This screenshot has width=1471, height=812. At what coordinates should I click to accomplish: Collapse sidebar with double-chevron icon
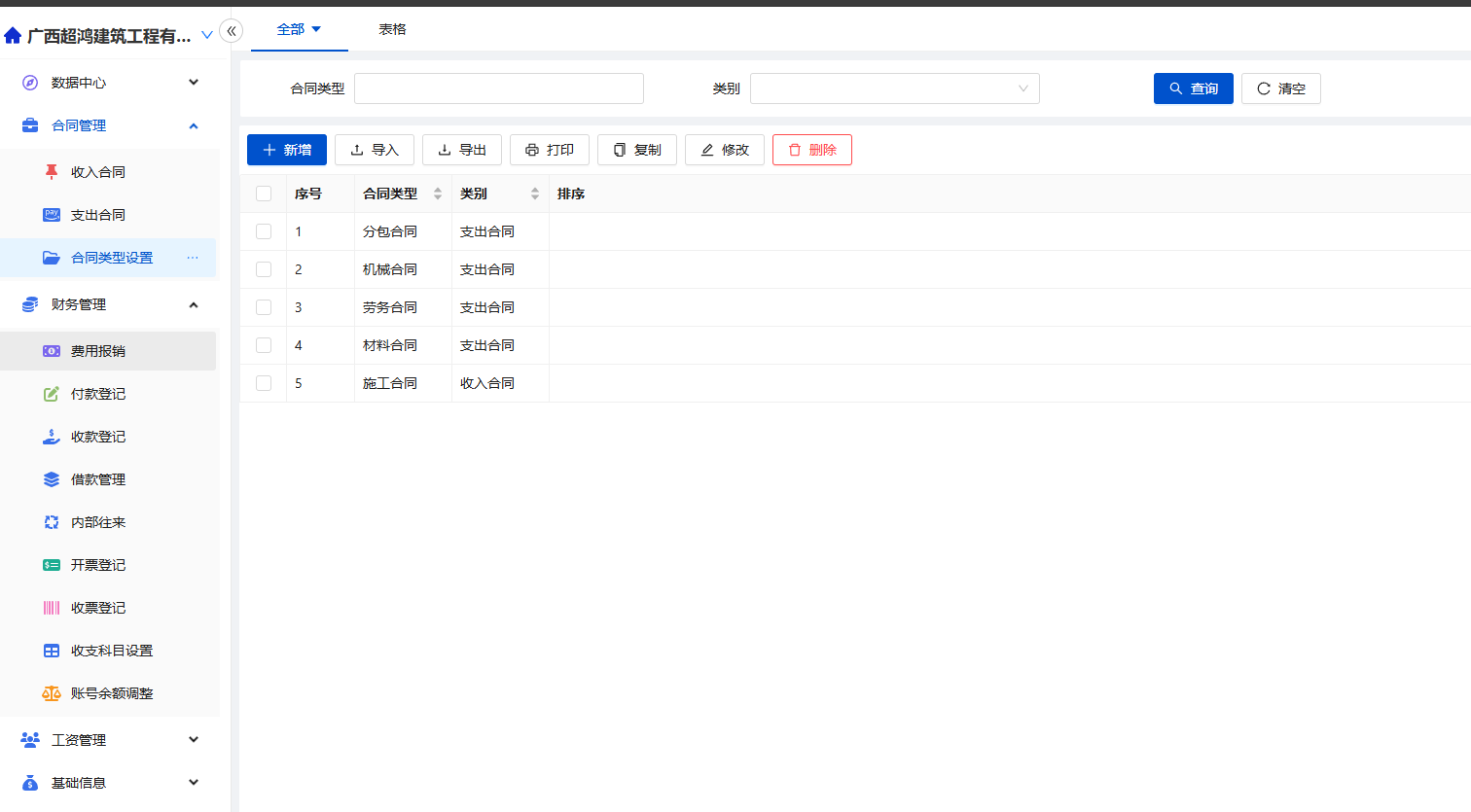pyautogui.click(x=232, y=31)
